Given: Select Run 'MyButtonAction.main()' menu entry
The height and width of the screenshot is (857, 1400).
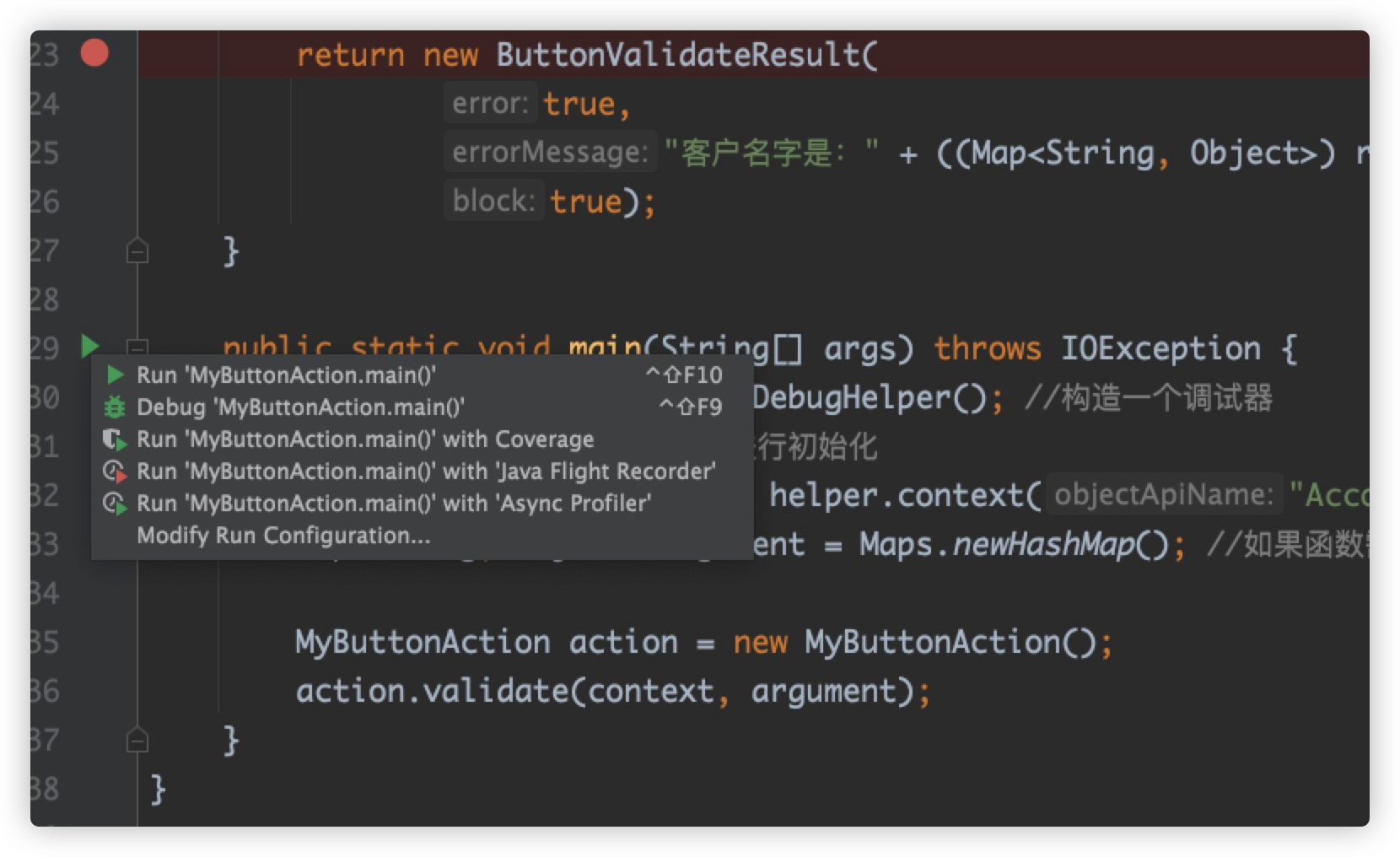Looking at the screenshot, I should (286, 375).
